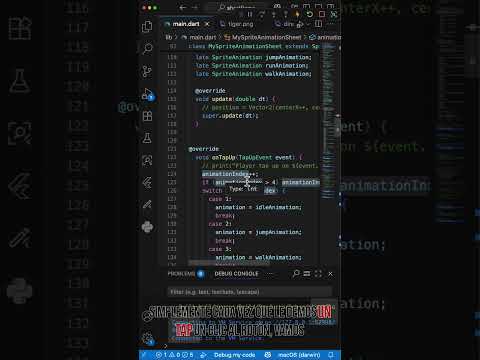Click the editor run button

tap(300, 24)
